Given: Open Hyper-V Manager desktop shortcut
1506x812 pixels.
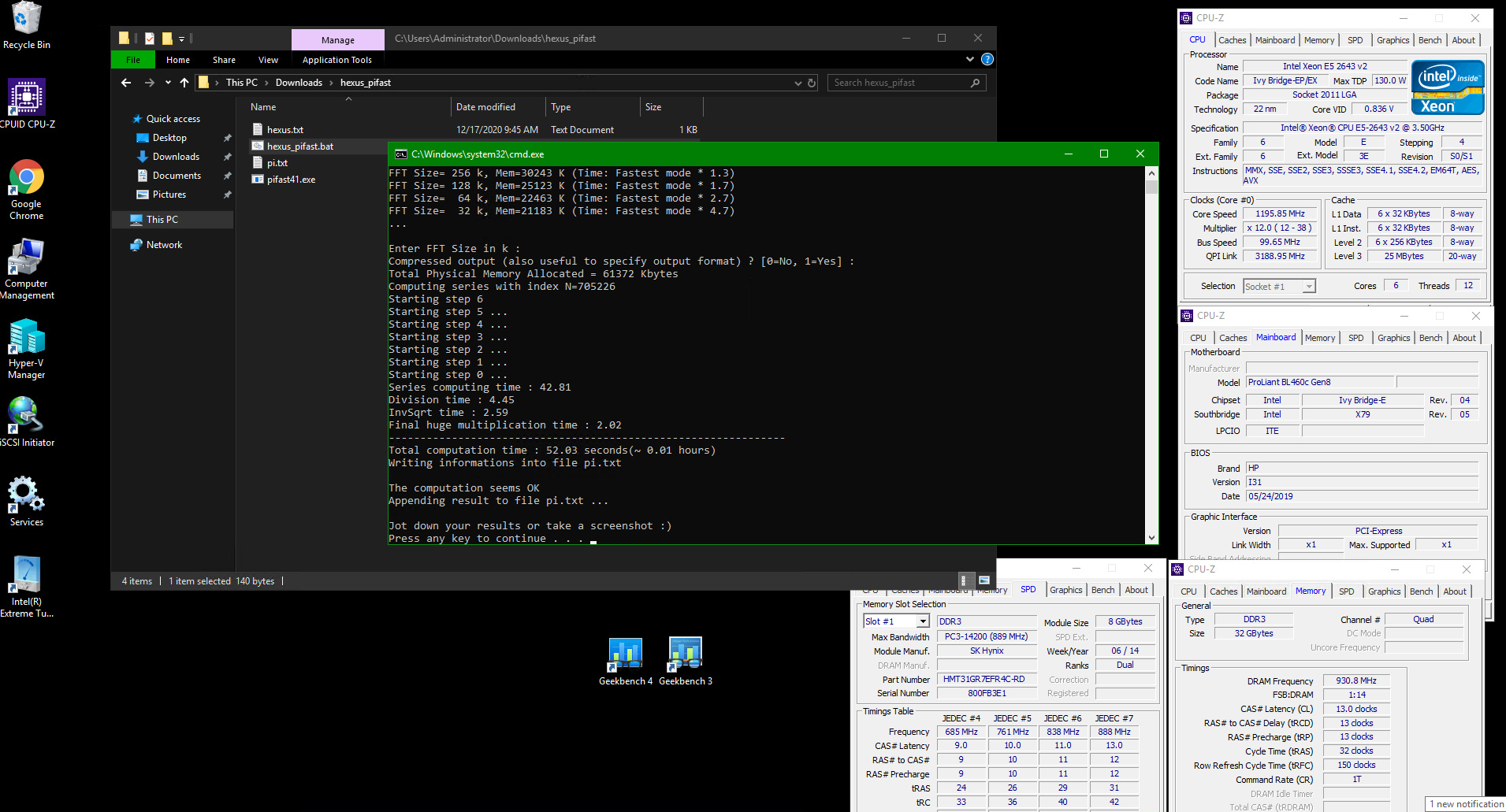Looking at the screenshot, I should point(26,349).
